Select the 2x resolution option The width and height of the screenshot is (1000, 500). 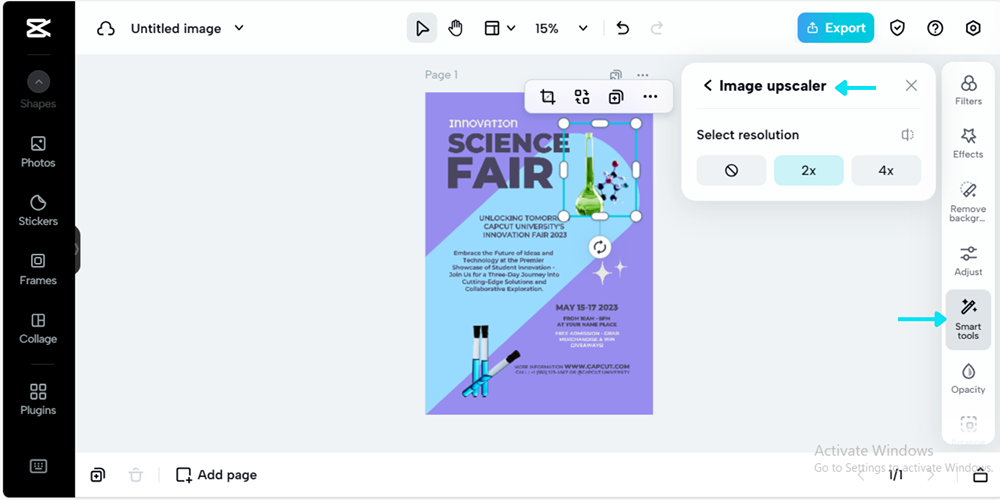point(809,170)
